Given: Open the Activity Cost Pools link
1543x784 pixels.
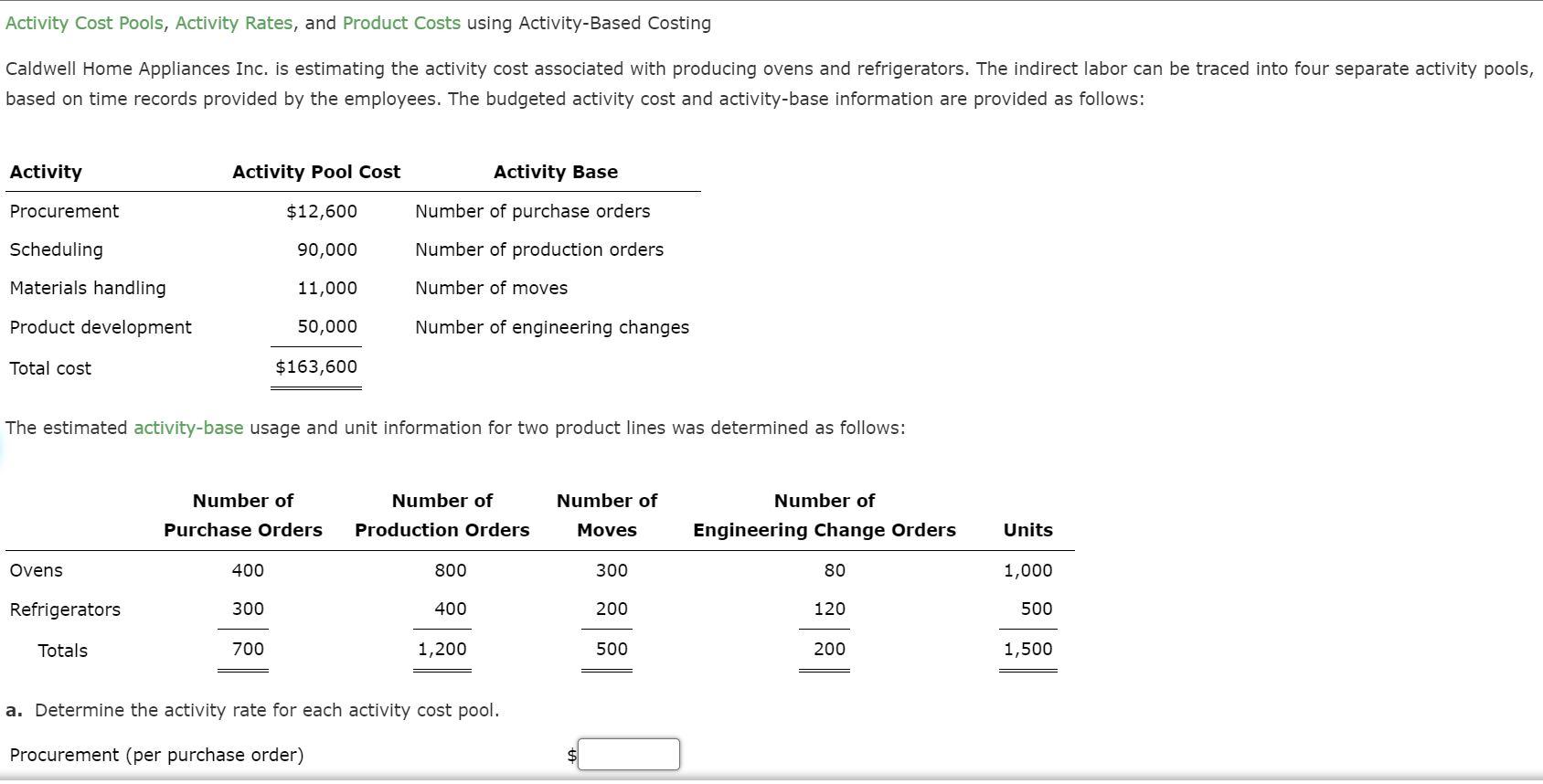Looking at the screenshot, I should (x=84, y=23).
